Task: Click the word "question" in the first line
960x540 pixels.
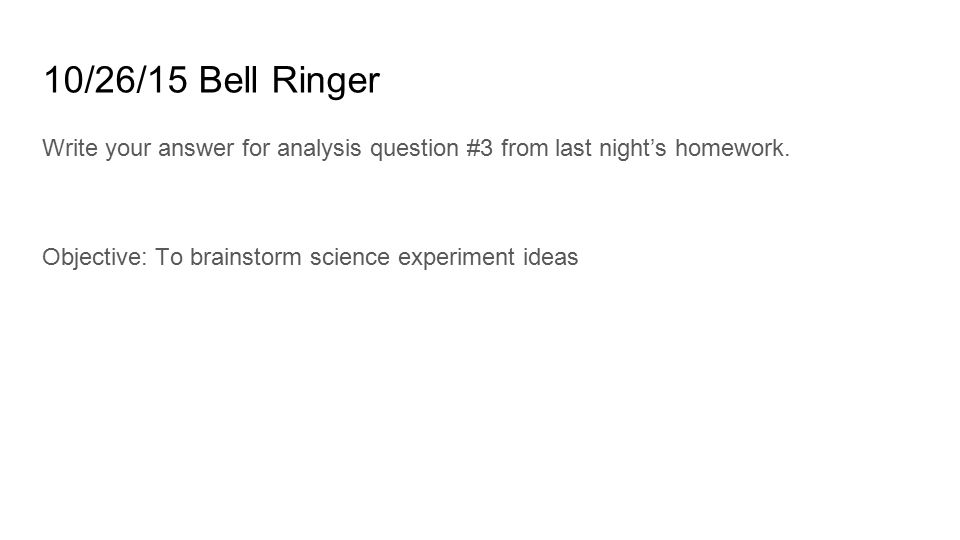Action: click(x=414, y=149)
